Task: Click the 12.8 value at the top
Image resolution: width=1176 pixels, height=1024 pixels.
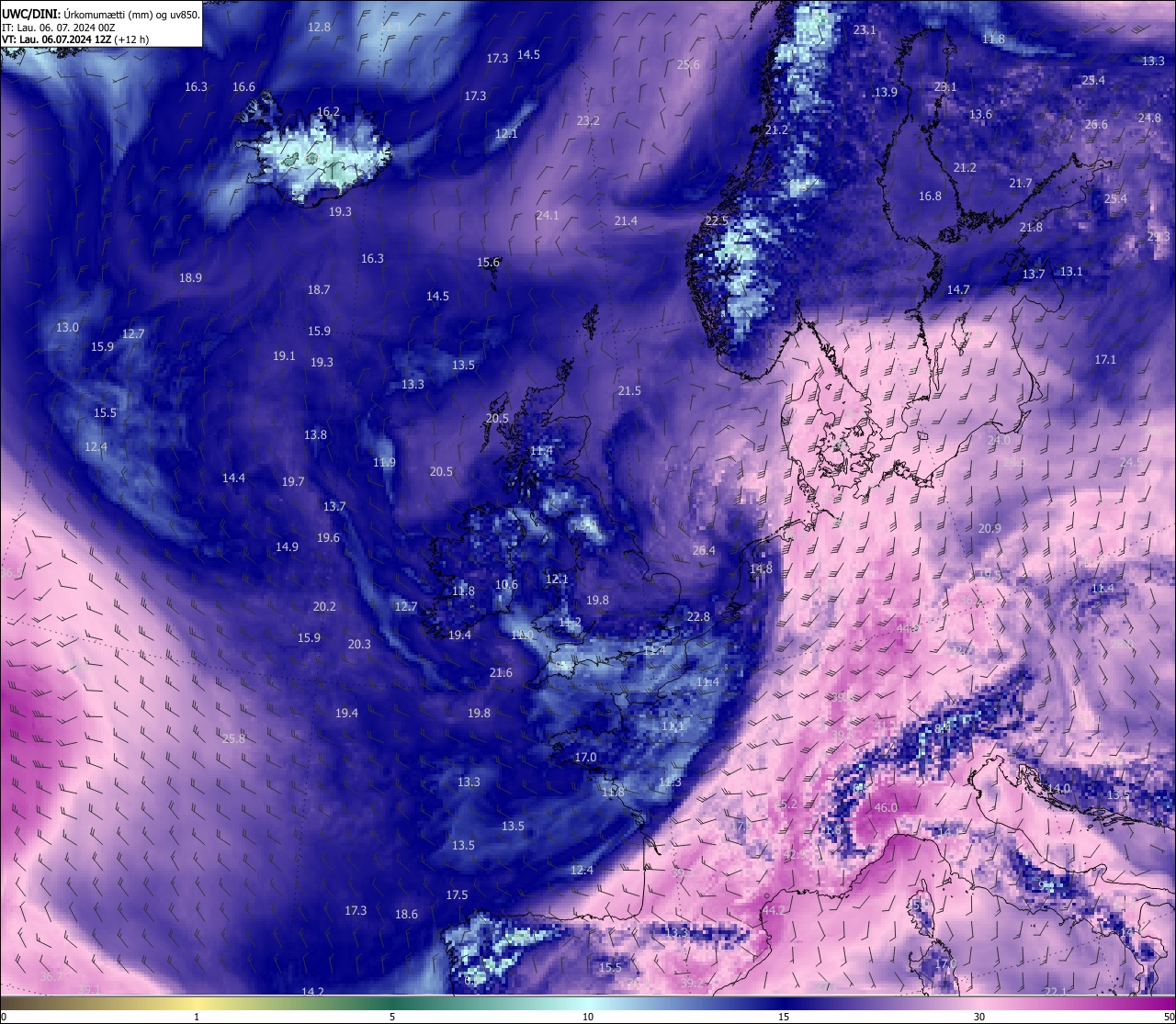Action: coord(319,27)
